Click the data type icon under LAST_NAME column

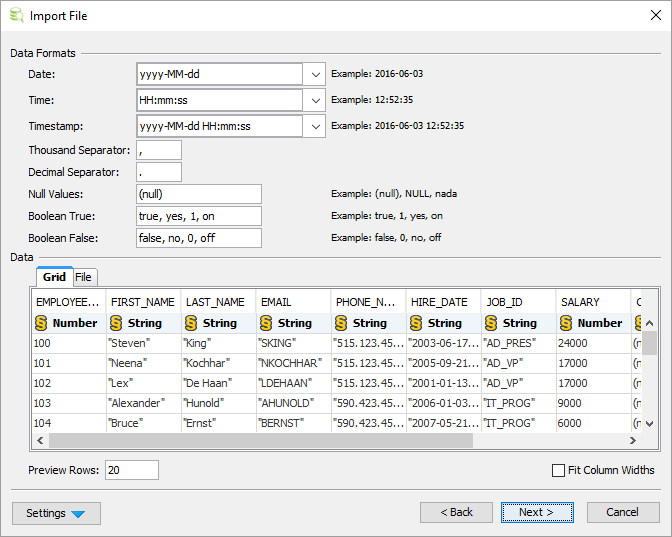click(191, 323)
